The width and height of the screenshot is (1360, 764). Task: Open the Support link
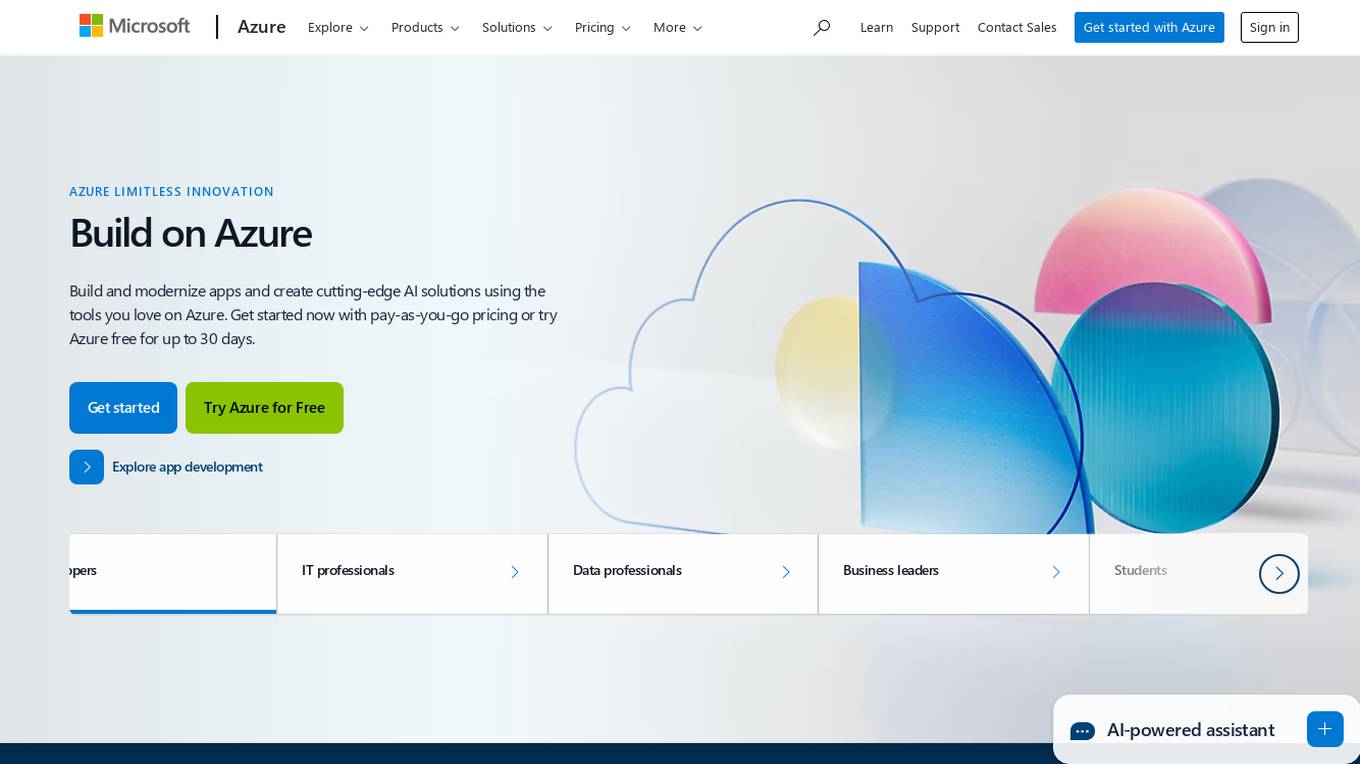935,27
